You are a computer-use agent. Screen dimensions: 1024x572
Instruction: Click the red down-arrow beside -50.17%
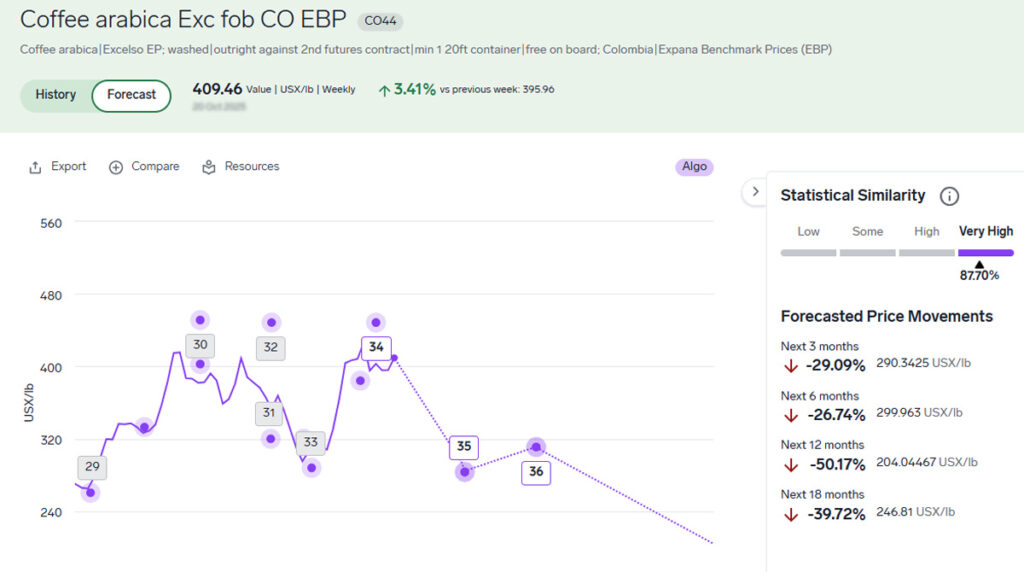[x=791, y=464]
